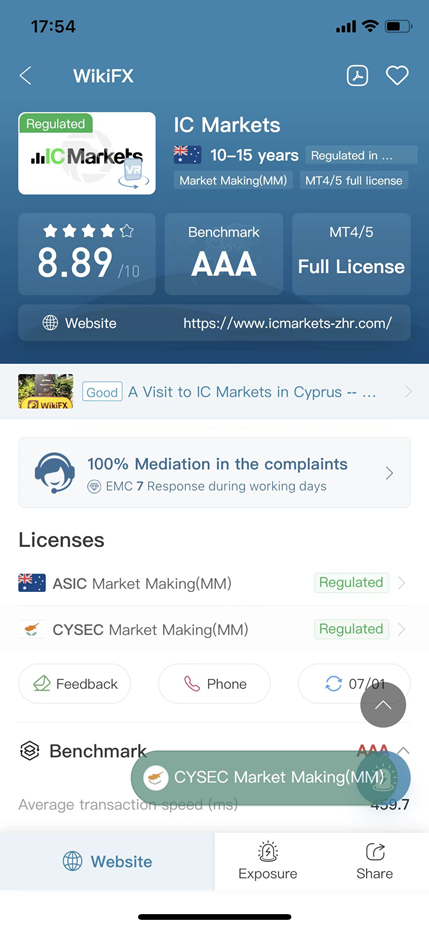Screen dimensions: 429x929
Task: Tap the Feedback button
Action: [75, 684]
